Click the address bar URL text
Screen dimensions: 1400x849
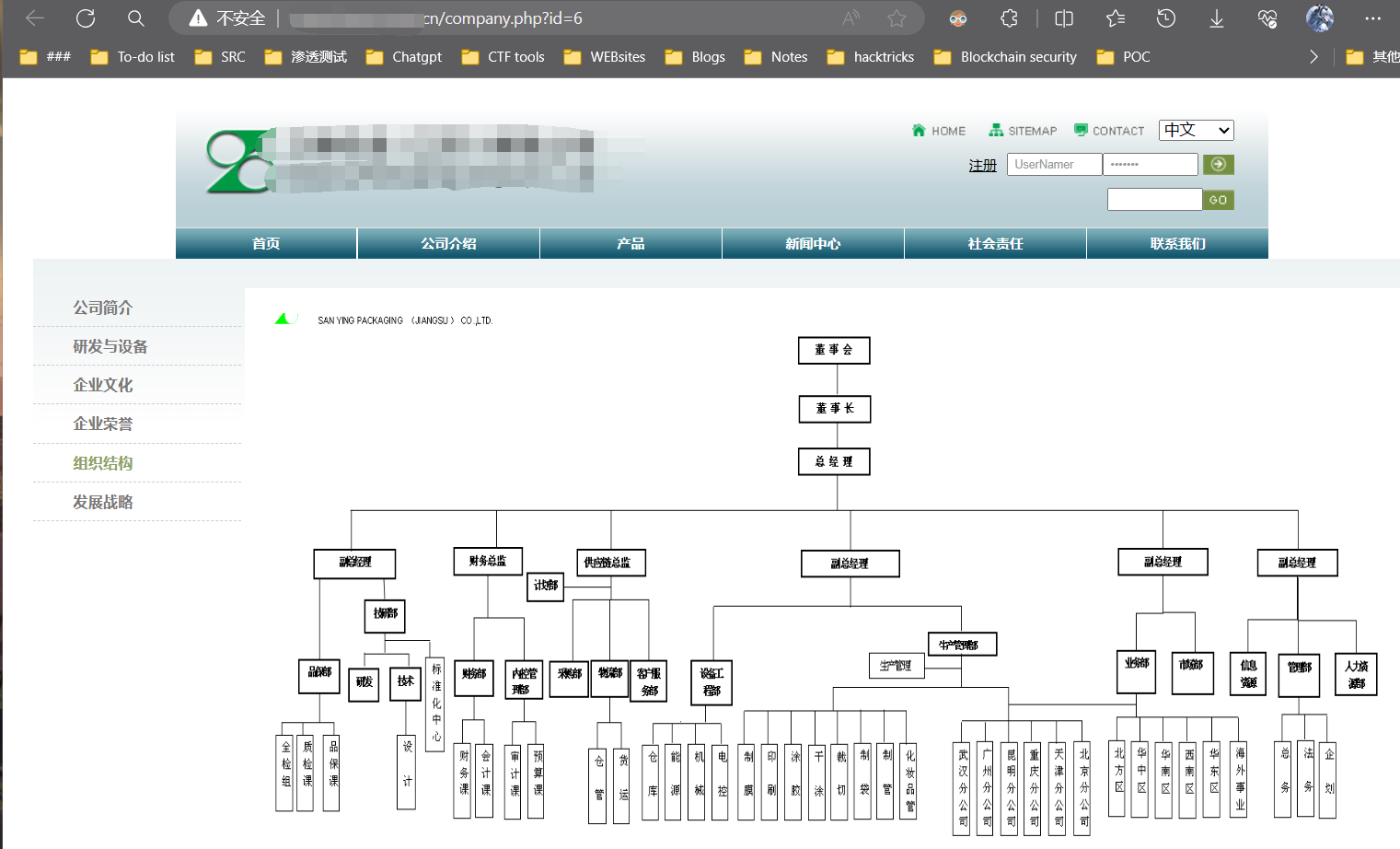click(435, 18)
